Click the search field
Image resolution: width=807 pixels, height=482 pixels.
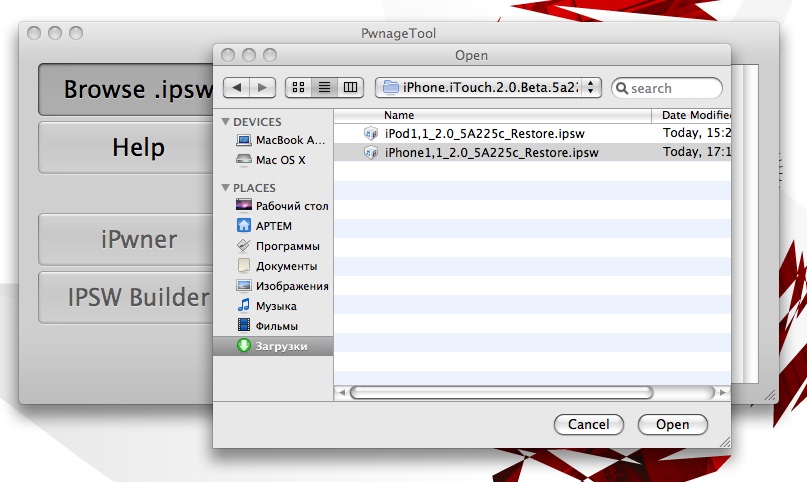tap(667, 88)
